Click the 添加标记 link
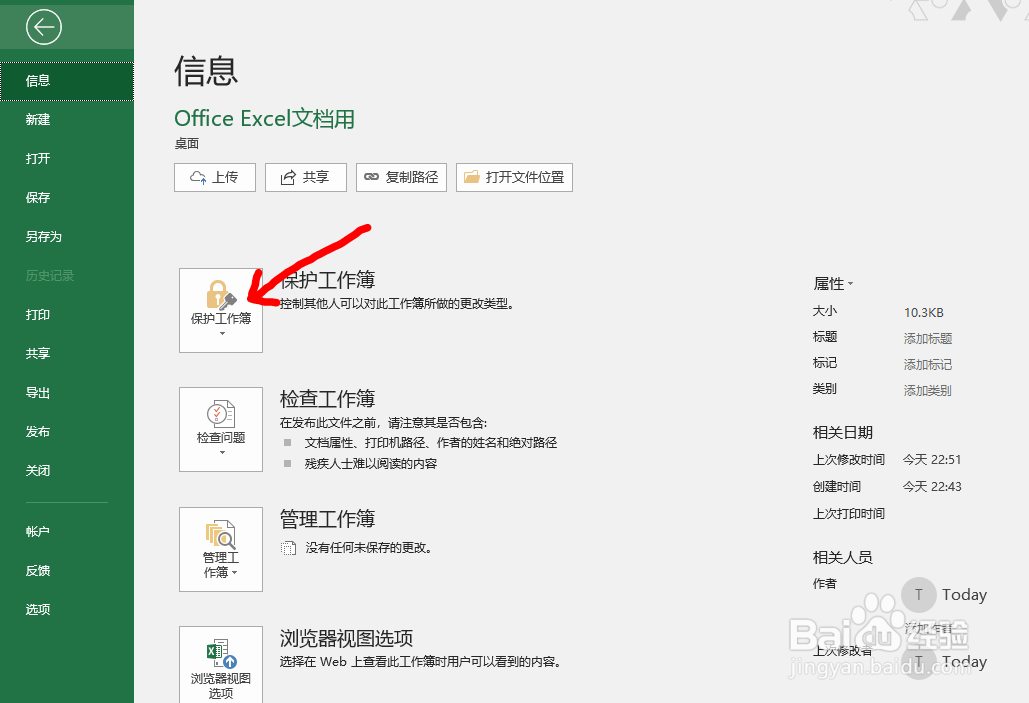Screen dimensions: 1029x703 pos(928,364)
